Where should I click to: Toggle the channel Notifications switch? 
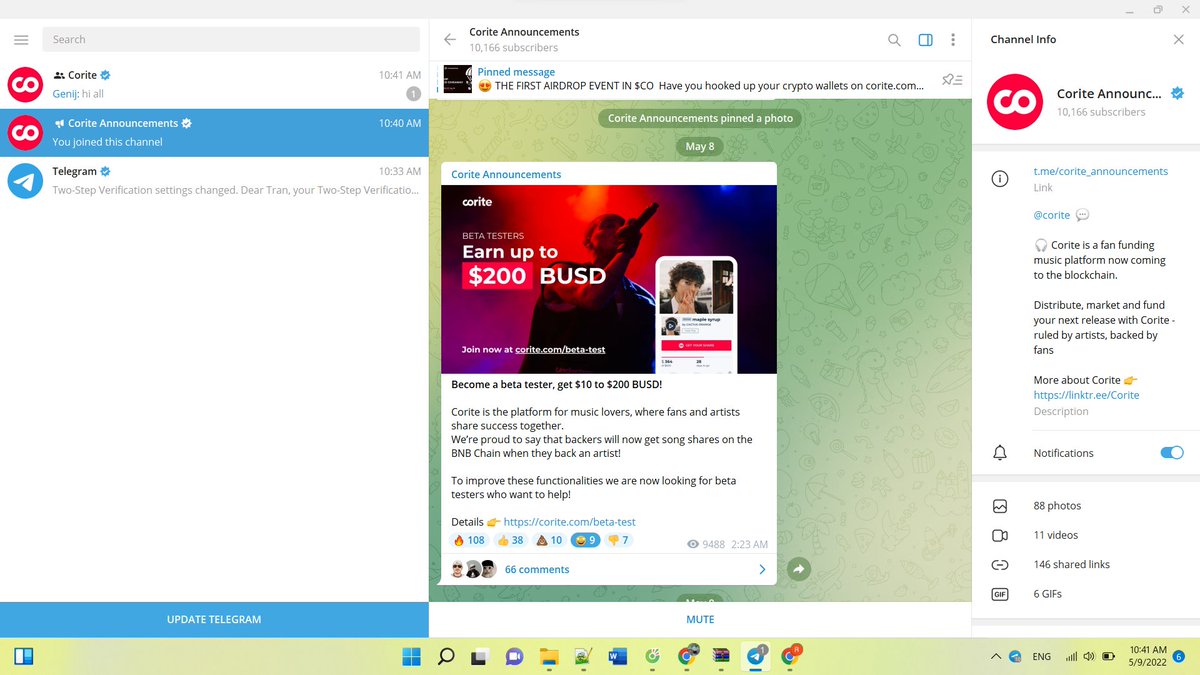pyautogui.click(x=1172, y=453)
